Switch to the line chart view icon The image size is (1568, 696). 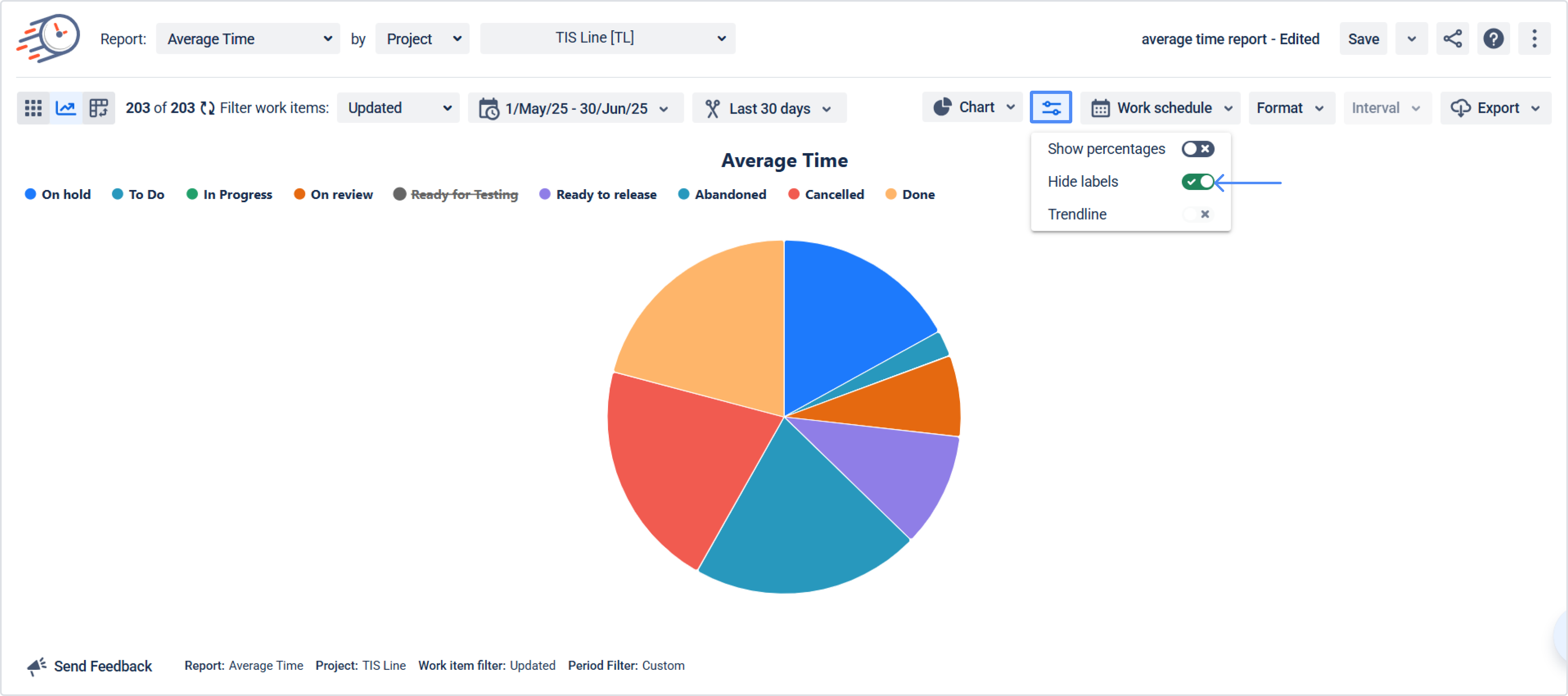pyautogui.click(x=66, y=108)
